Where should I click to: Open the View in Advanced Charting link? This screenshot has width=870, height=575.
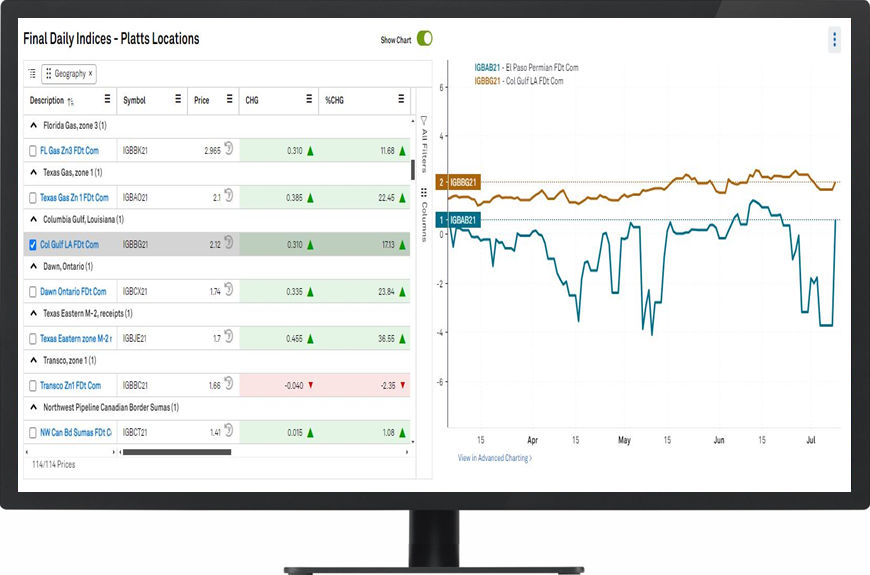[495, 458]
